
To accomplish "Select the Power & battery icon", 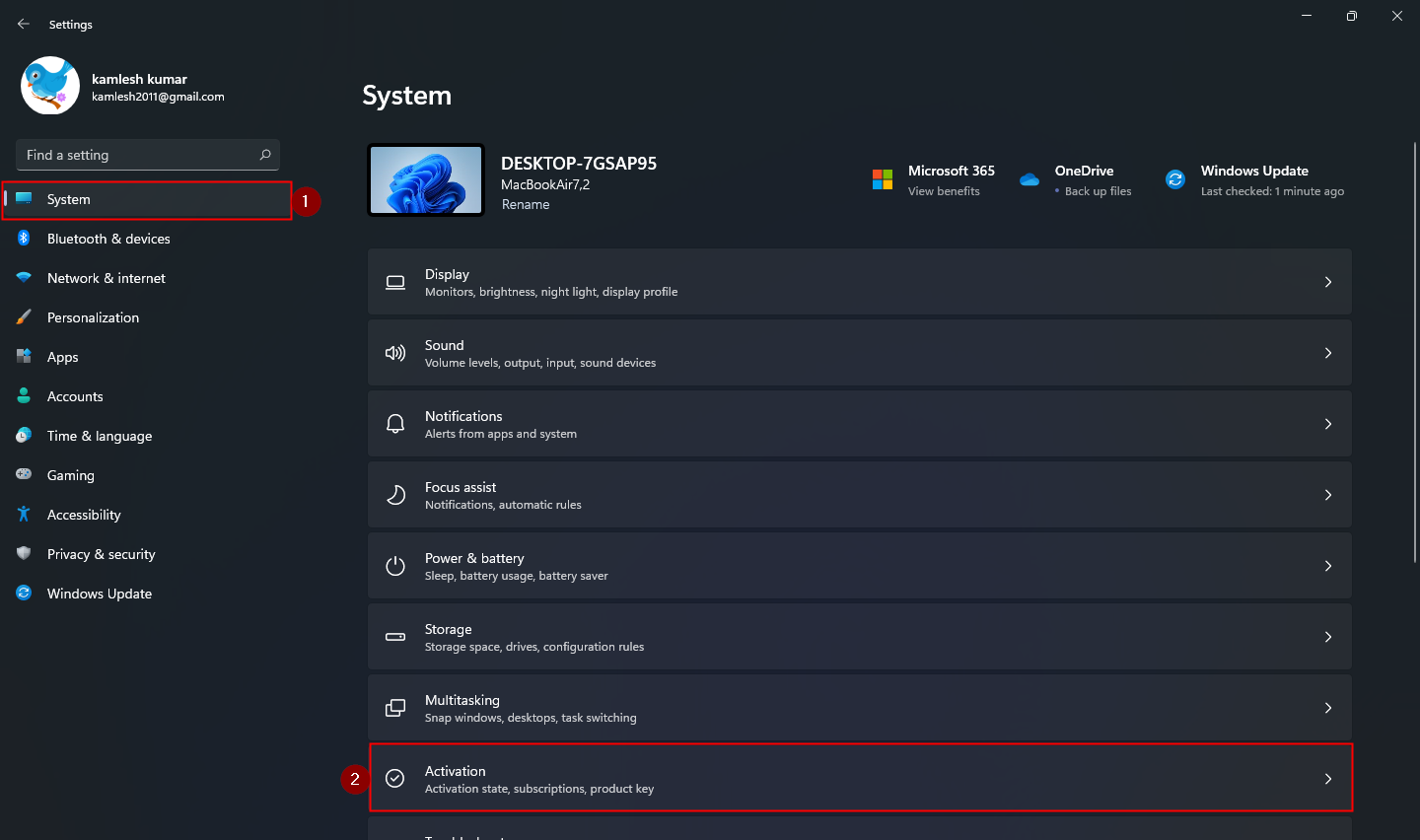I will point(395,565).
